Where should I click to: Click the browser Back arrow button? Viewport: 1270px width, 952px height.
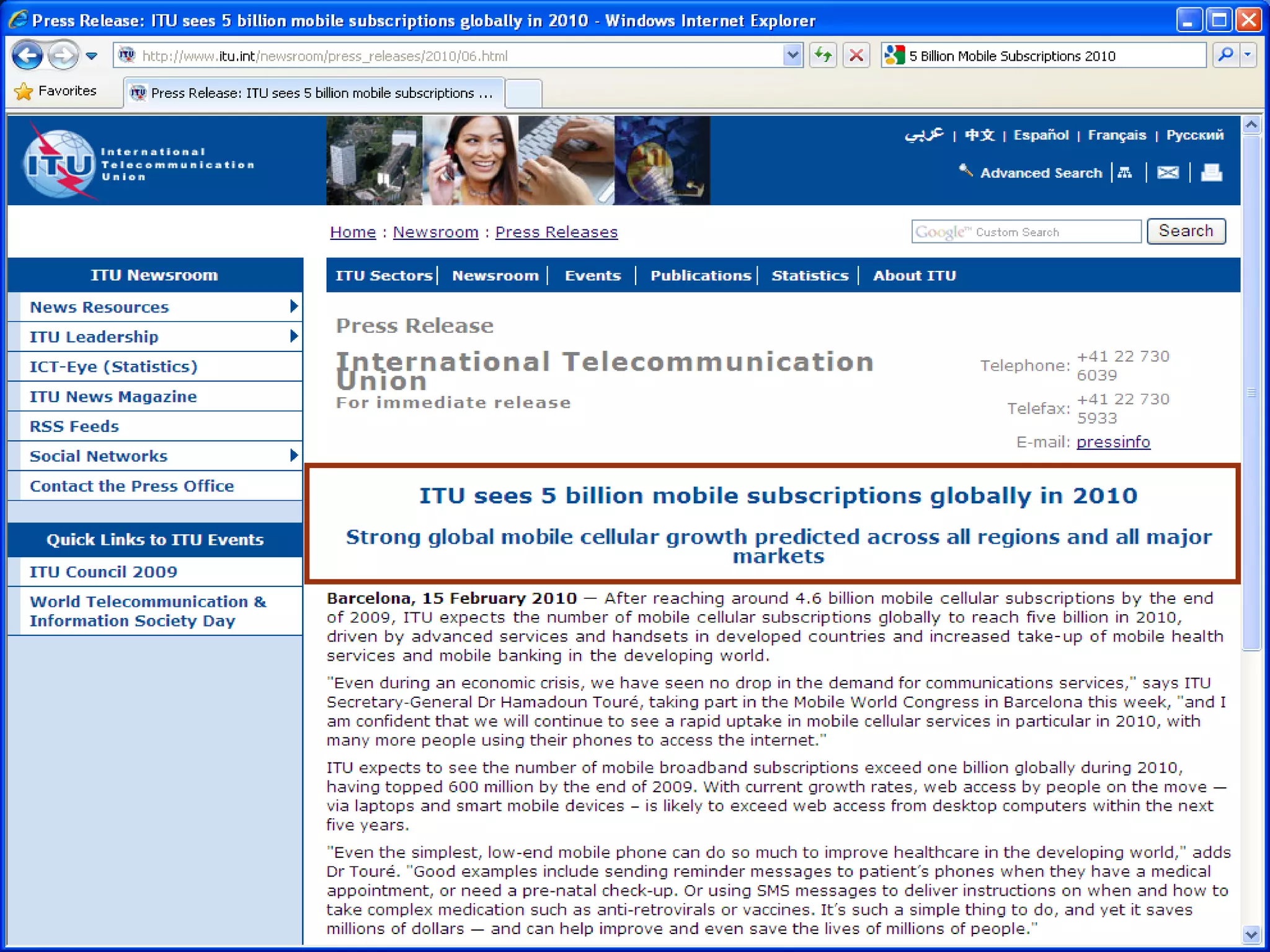coord(27,56)
